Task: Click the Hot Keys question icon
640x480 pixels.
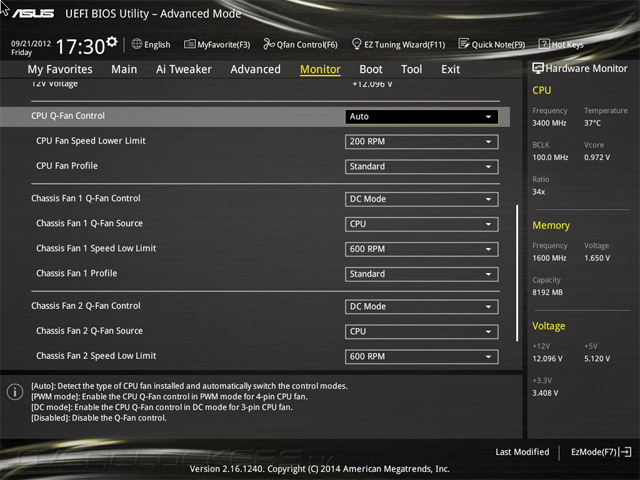Action: (x=544, y=44)
